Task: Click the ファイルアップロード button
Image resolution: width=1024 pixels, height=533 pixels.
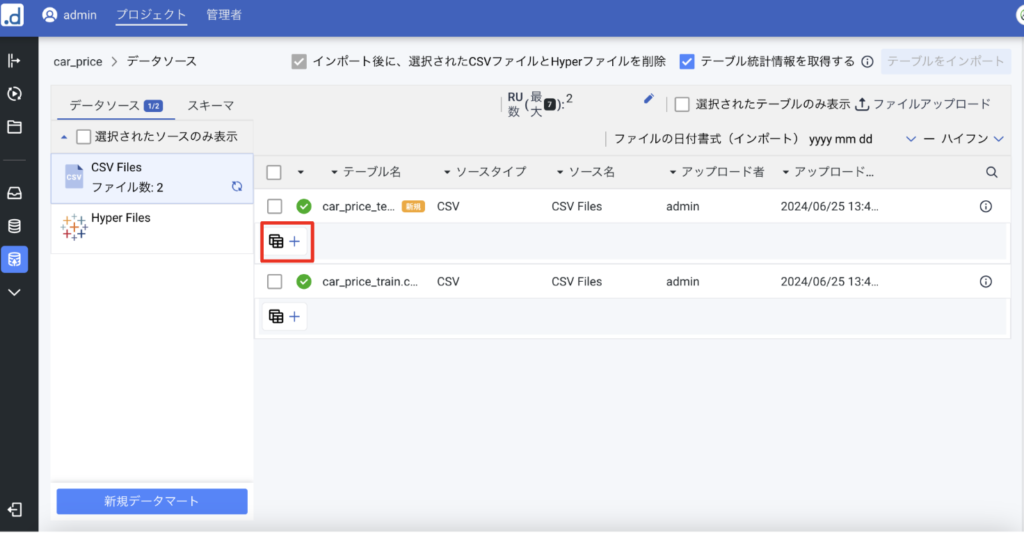Action: click(x=923, y=104)
